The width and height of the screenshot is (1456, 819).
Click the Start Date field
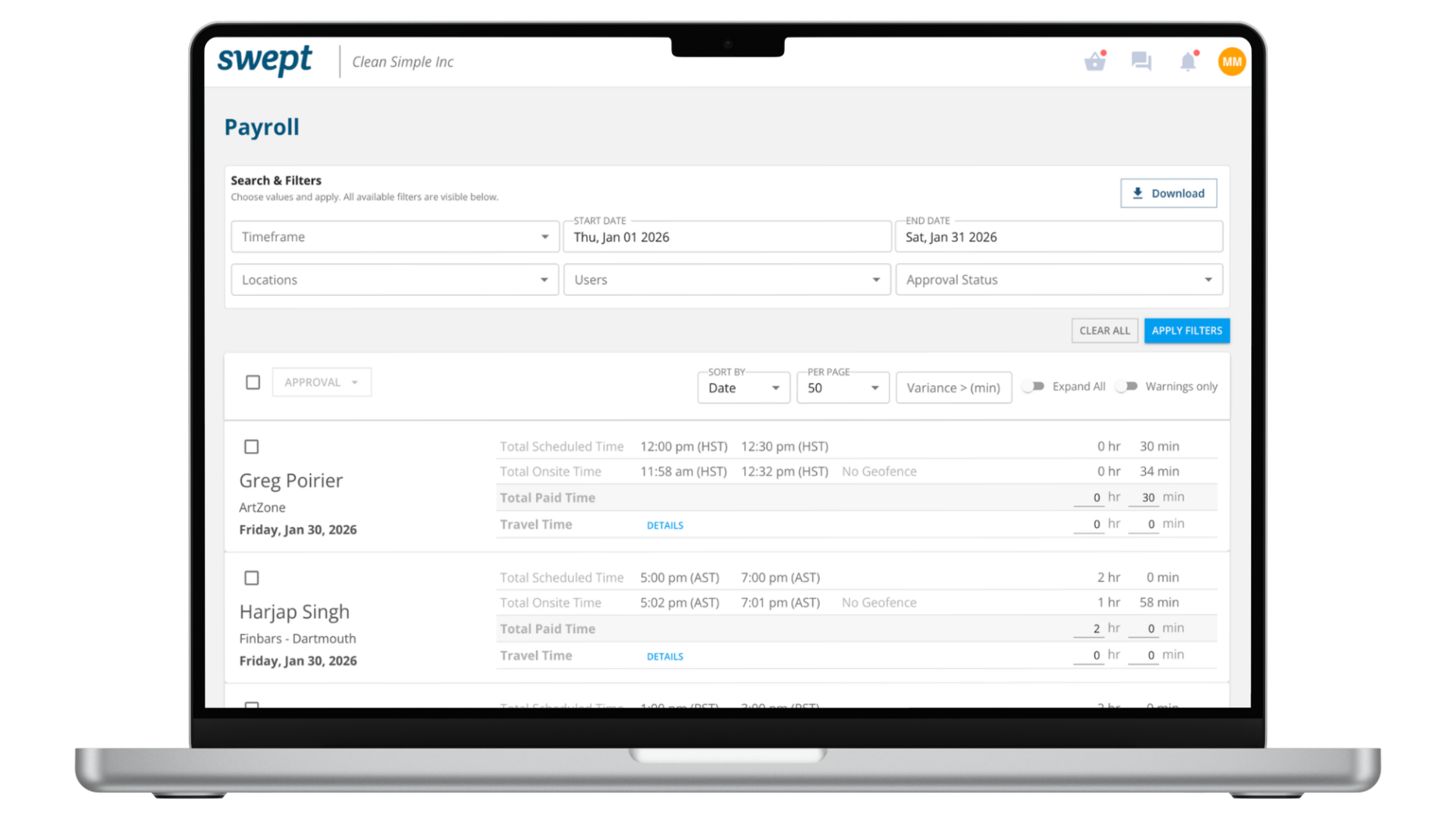point(727,237)
